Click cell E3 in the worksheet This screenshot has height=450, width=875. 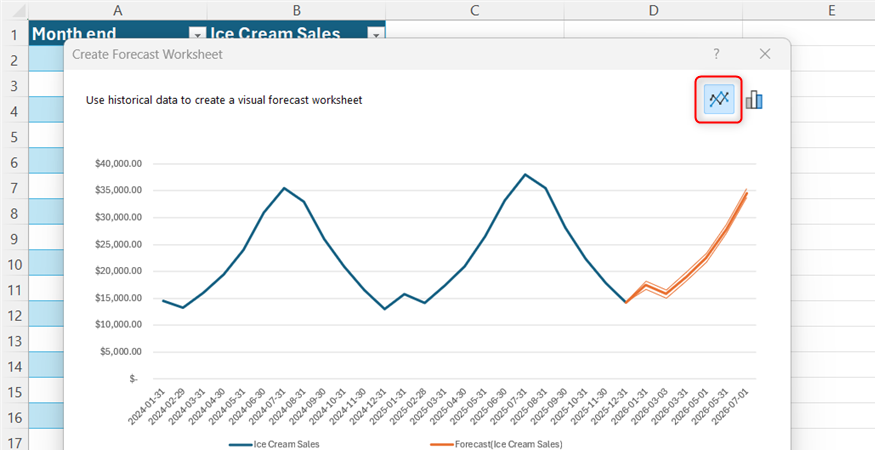(x=831, y=85)
